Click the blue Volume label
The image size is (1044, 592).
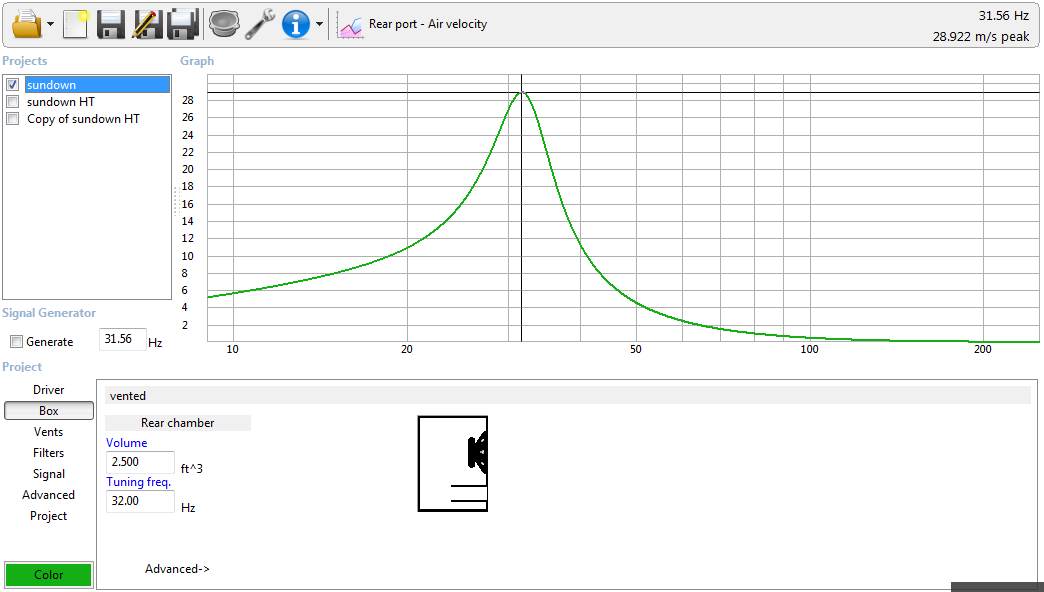[127, 443]
